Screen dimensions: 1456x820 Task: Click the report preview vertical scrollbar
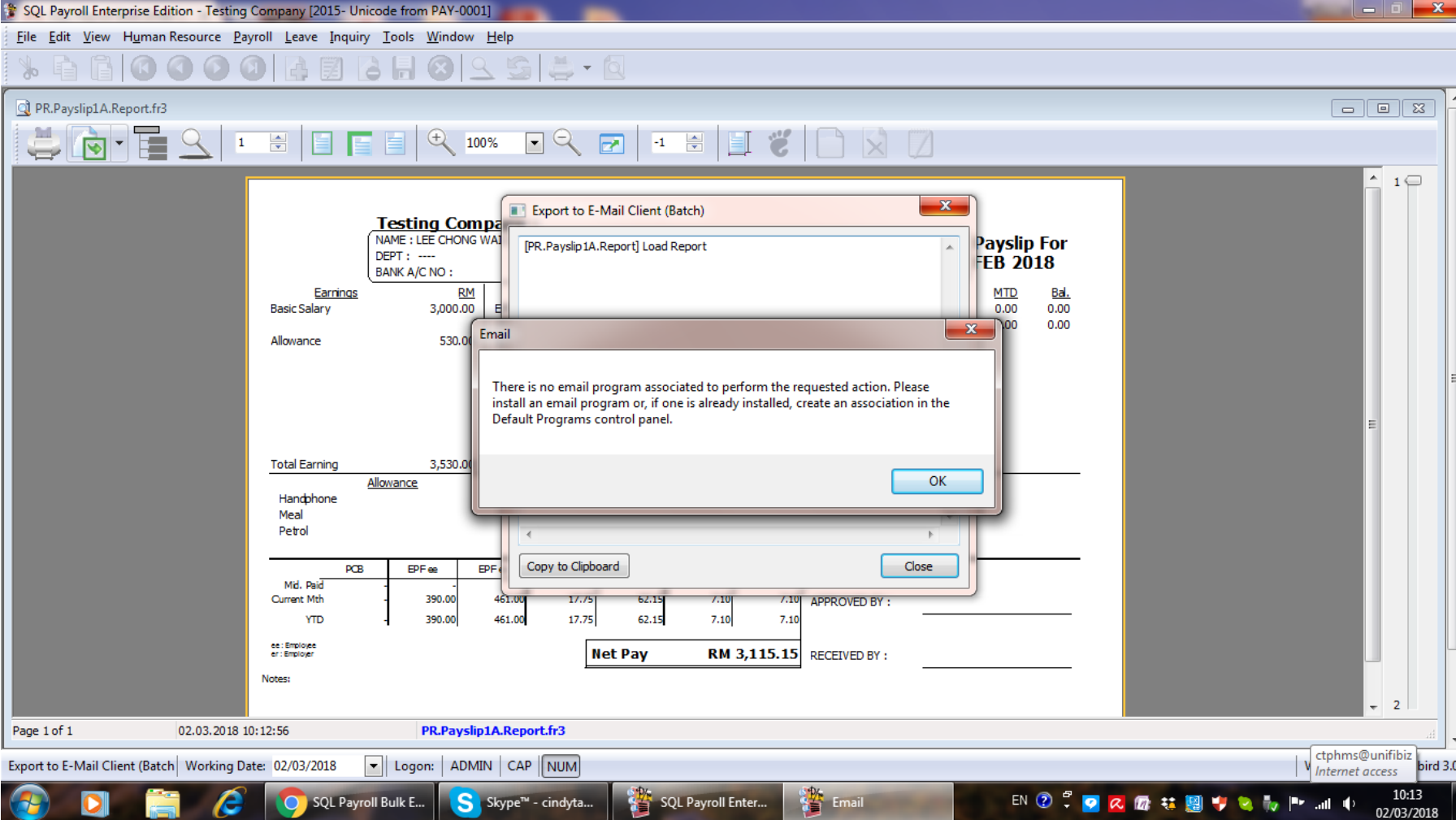coord(1372,423)
